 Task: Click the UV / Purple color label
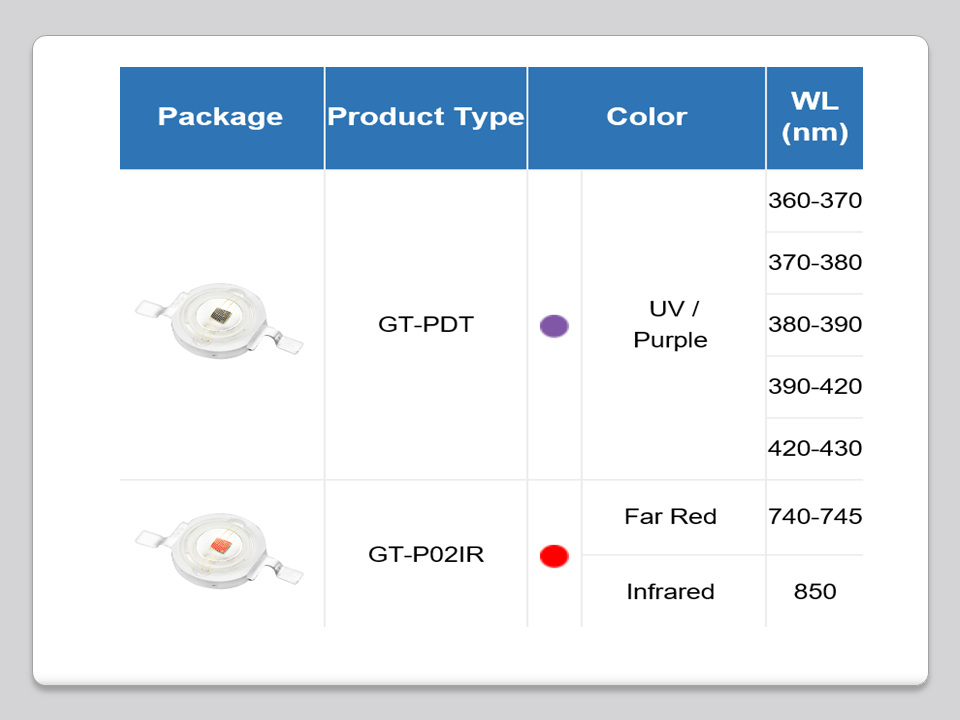point(670,324)
